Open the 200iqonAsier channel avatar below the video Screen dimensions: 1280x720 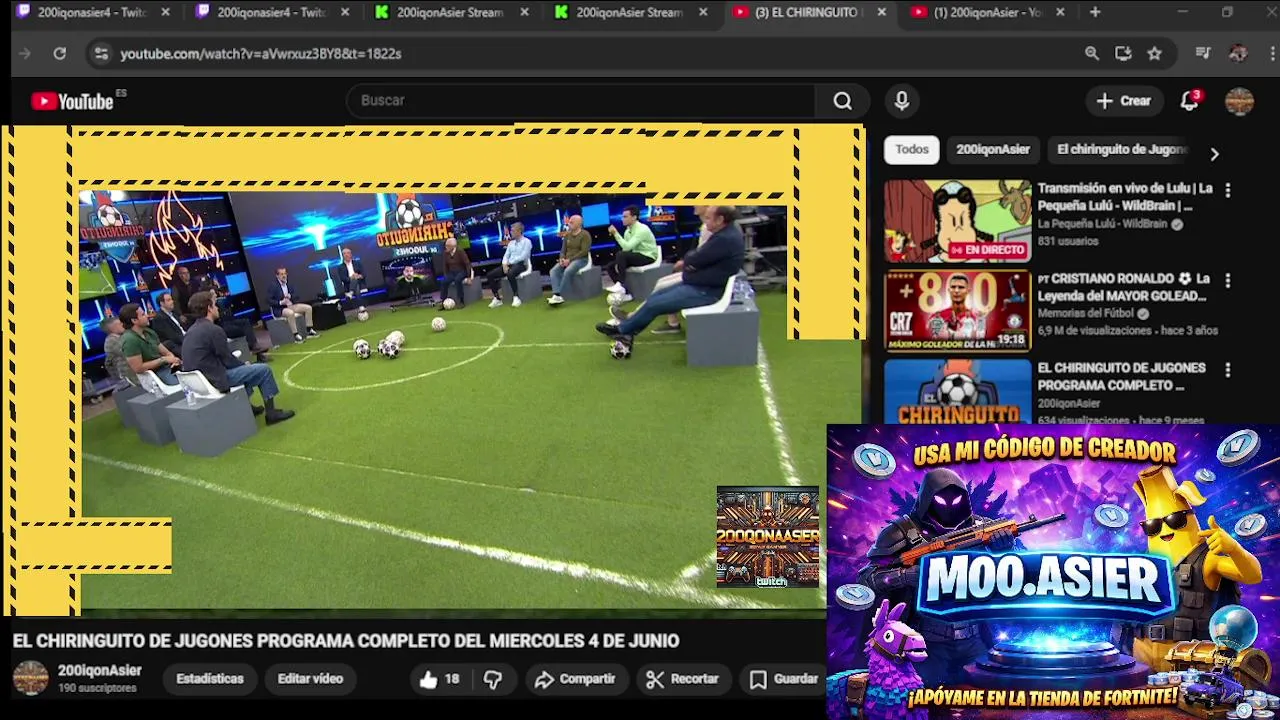(x=30, y=678)
